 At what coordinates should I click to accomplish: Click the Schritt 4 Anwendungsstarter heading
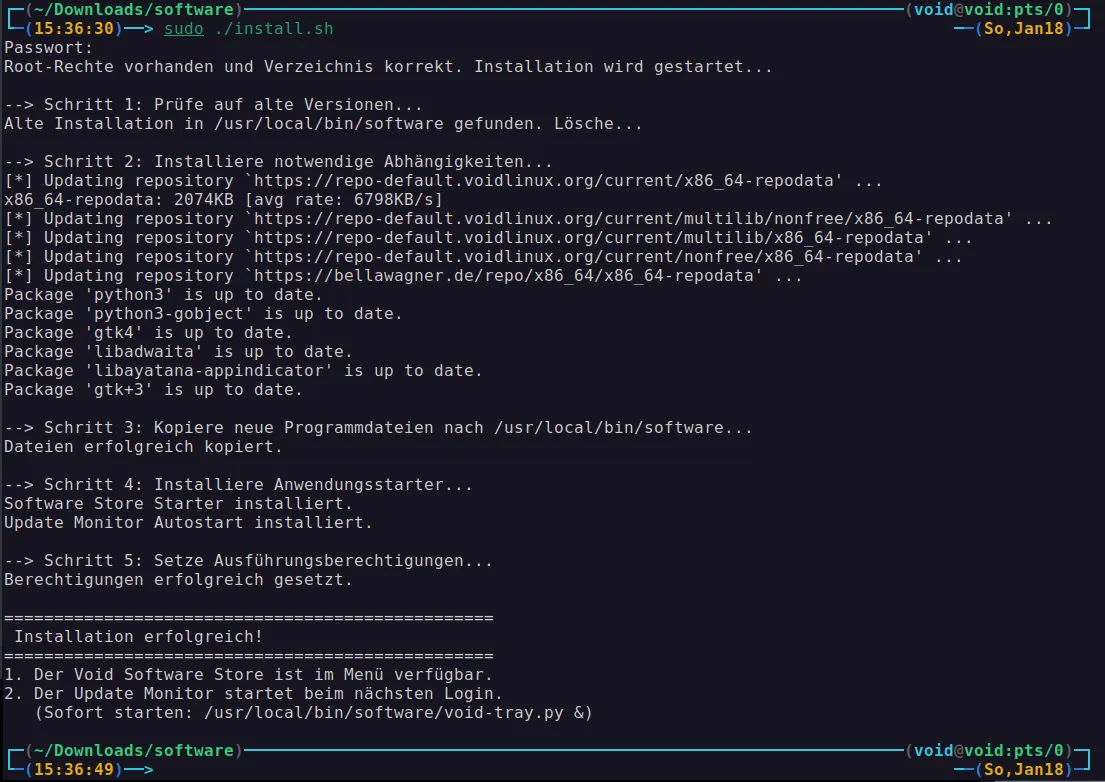click(x=238, y=485)
